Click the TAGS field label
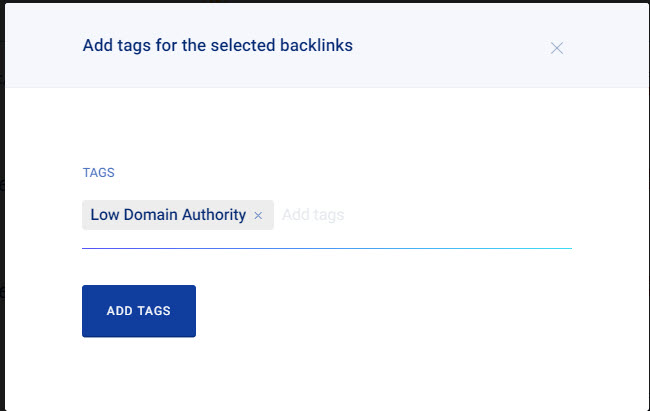Image resolution: width=650 pixels, height=411 pixels. click(98, 173)
